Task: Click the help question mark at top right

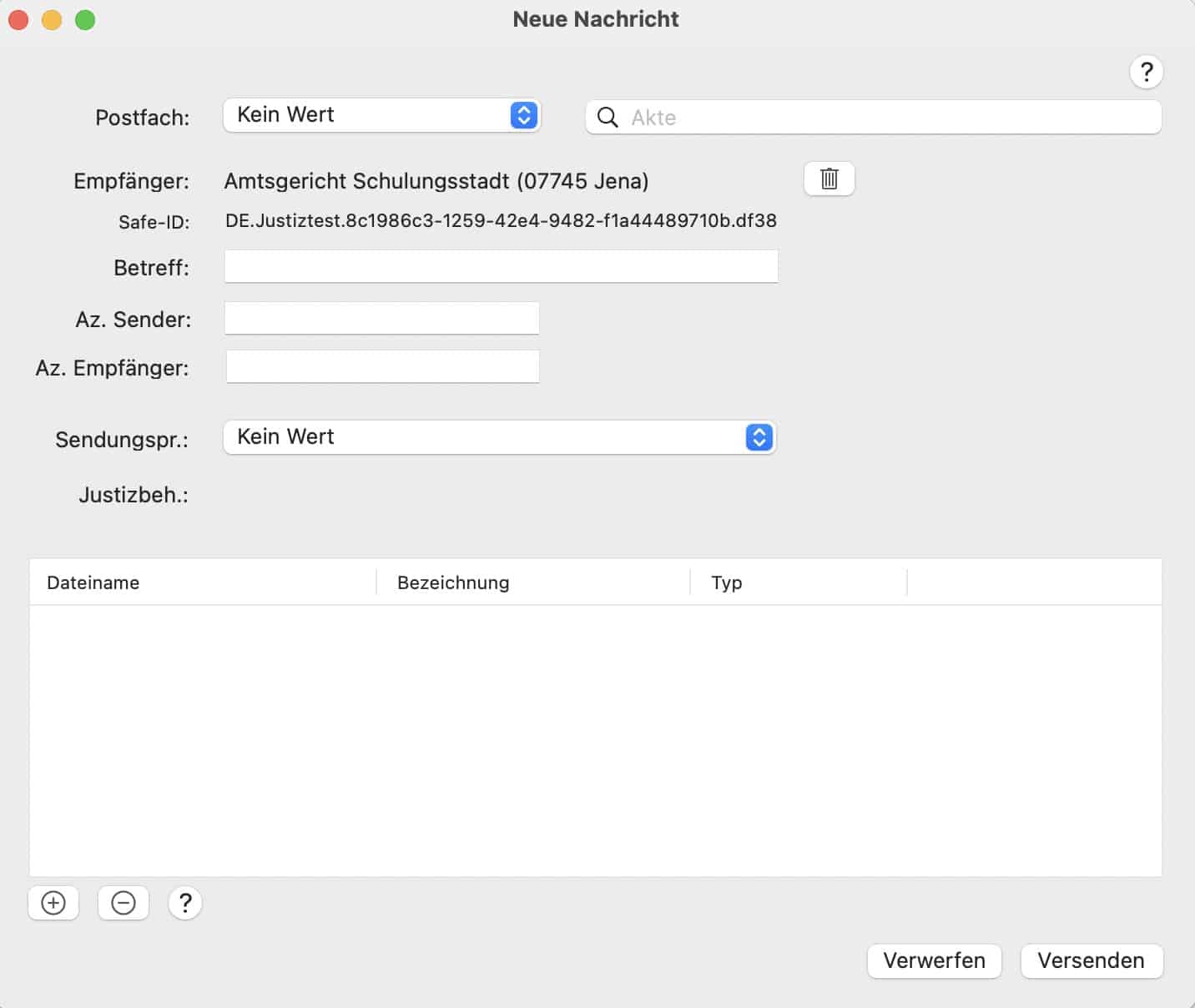Action: [x=1146, y=72]
